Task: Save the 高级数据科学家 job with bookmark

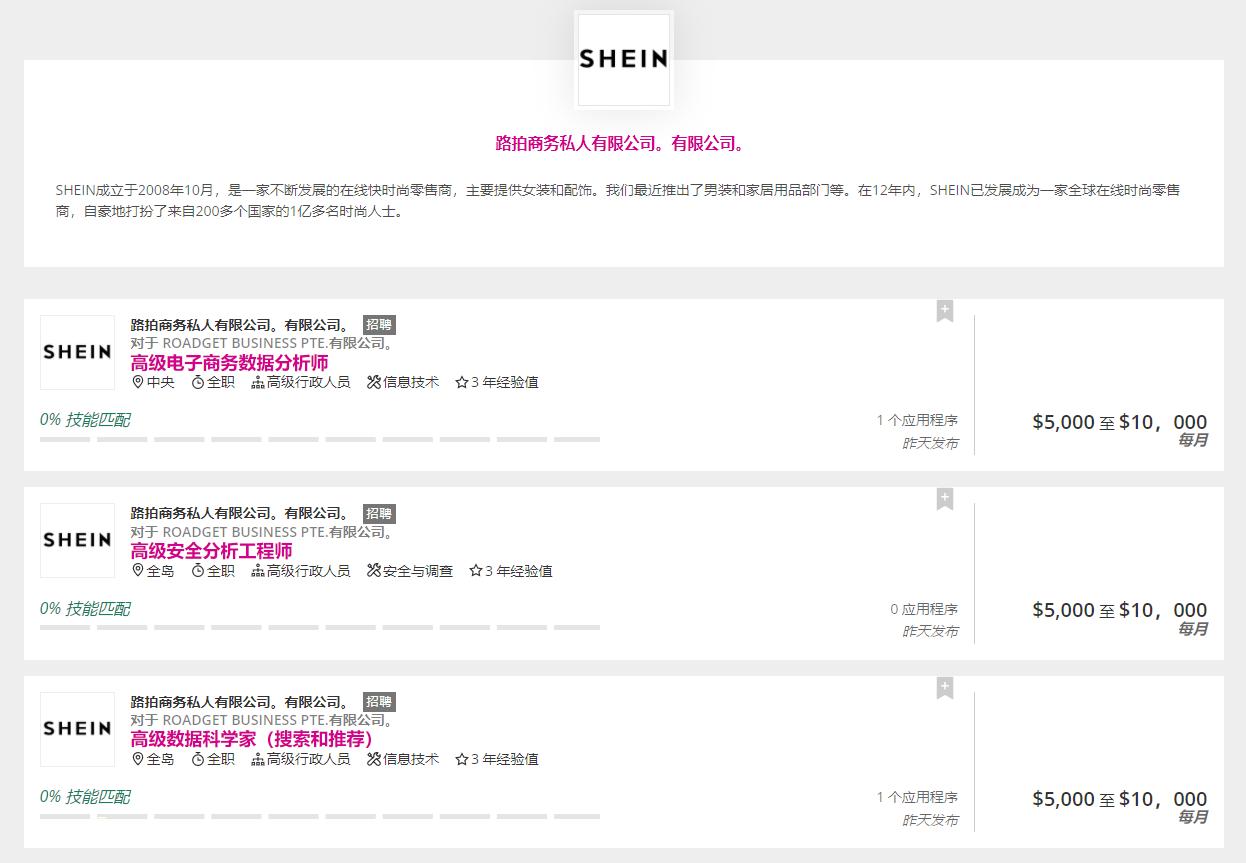Action: (x=944, y=688)
